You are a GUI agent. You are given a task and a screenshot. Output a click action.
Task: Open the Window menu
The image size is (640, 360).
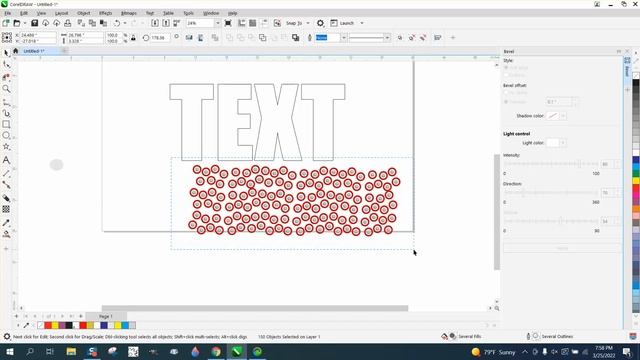[211, 13]
